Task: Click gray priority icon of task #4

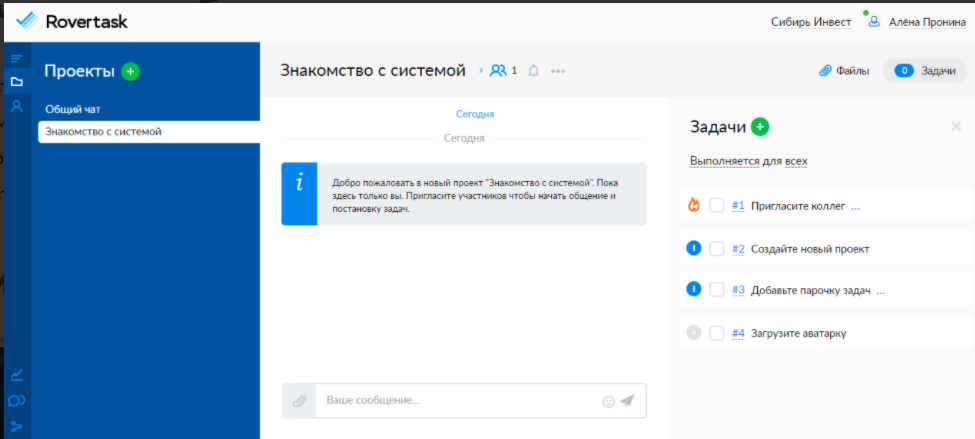Action: pyautogui.click(x=694, y=333)
